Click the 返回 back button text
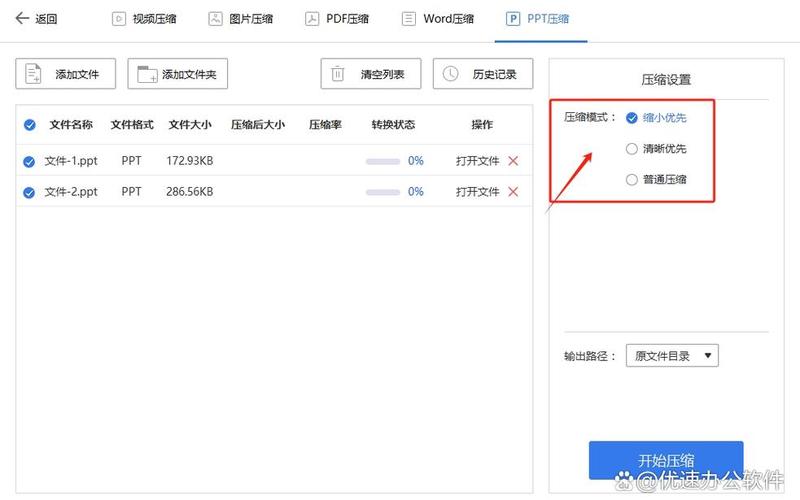This screenshot has height=500, width=800. coord(46,19)
